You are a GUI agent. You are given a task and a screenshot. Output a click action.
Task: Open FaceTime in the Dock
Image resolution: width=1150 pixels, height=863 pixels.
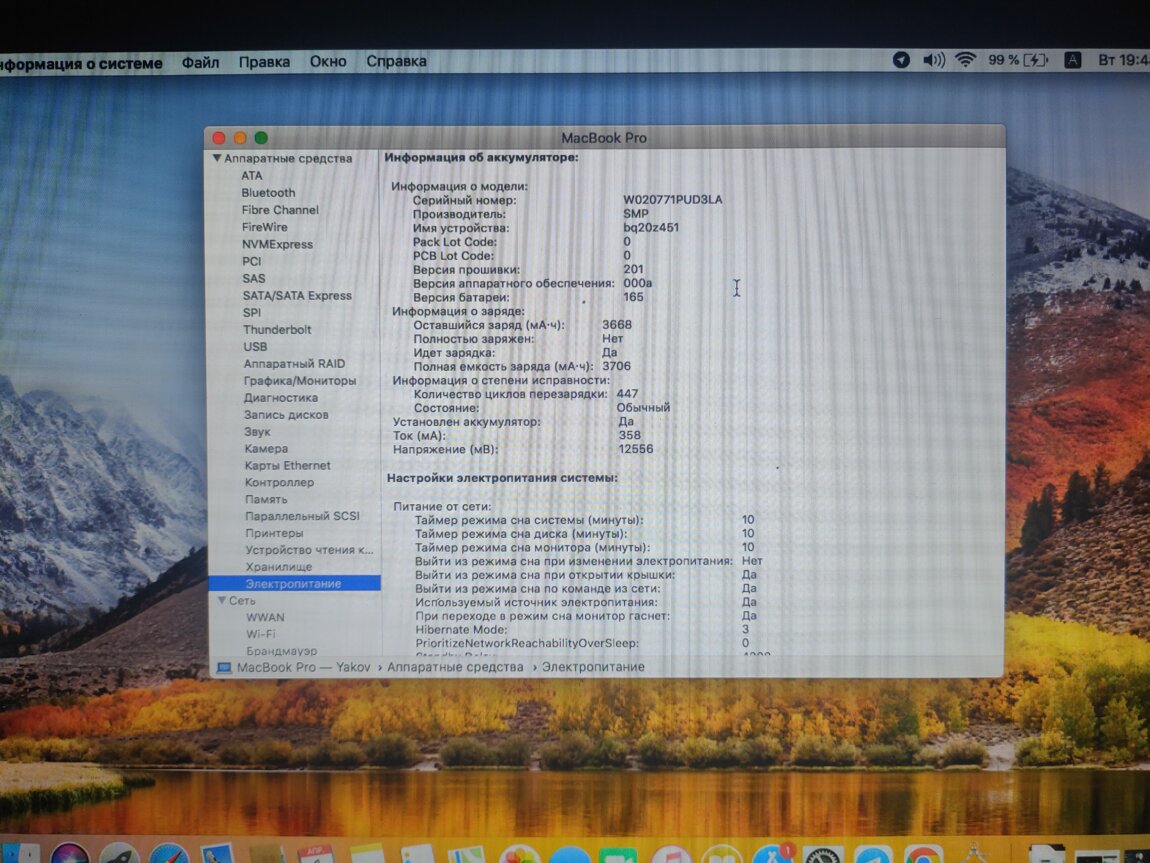pos(619,854)
